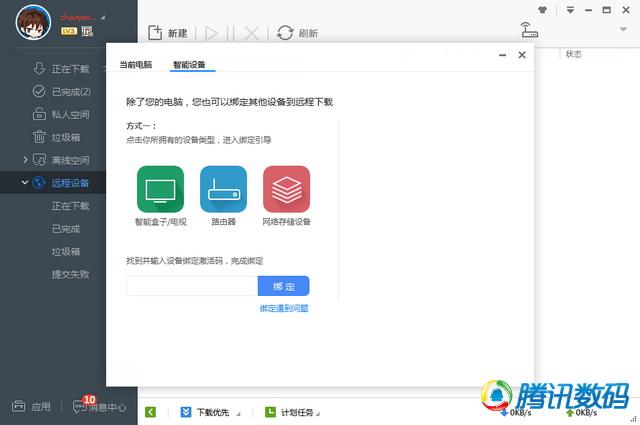This screenshot has height=425, width=640.
Task: Click the green collapse arrow in status bar
Action: click(150, 412)
